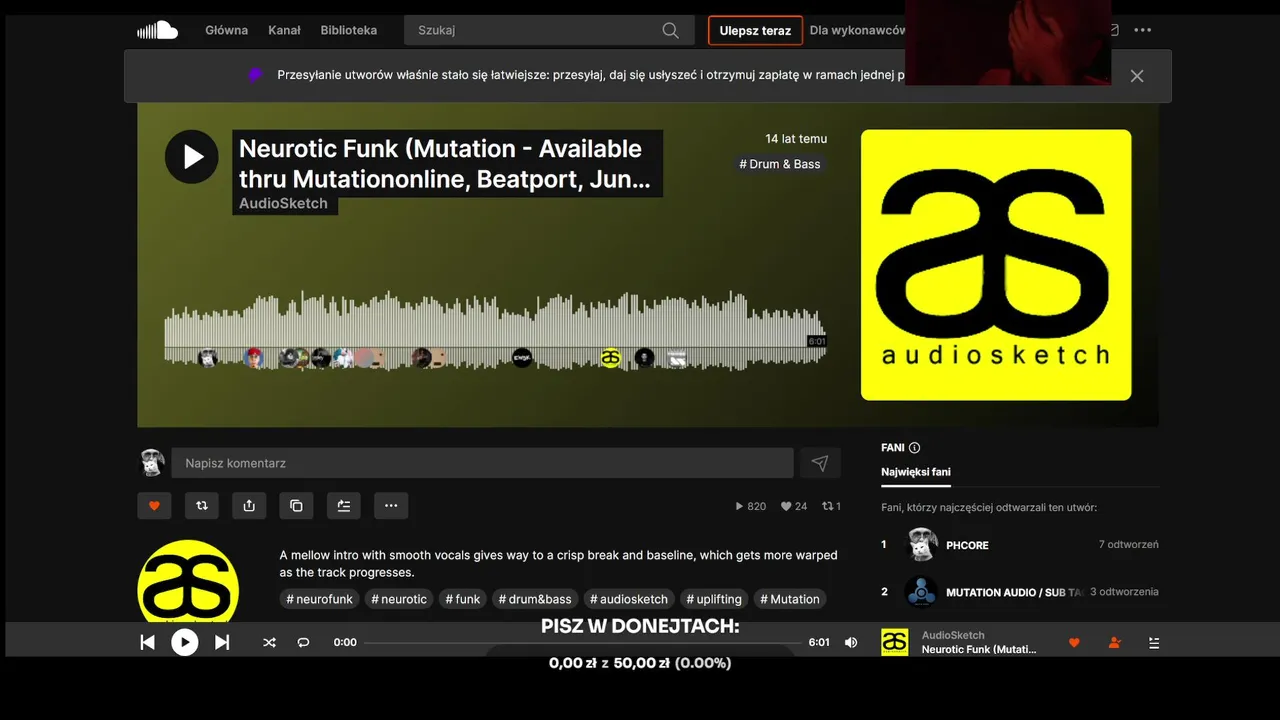Click the Szukaj search field
This screenshot has height=720, width=1280.
click(x=549, y=30)
